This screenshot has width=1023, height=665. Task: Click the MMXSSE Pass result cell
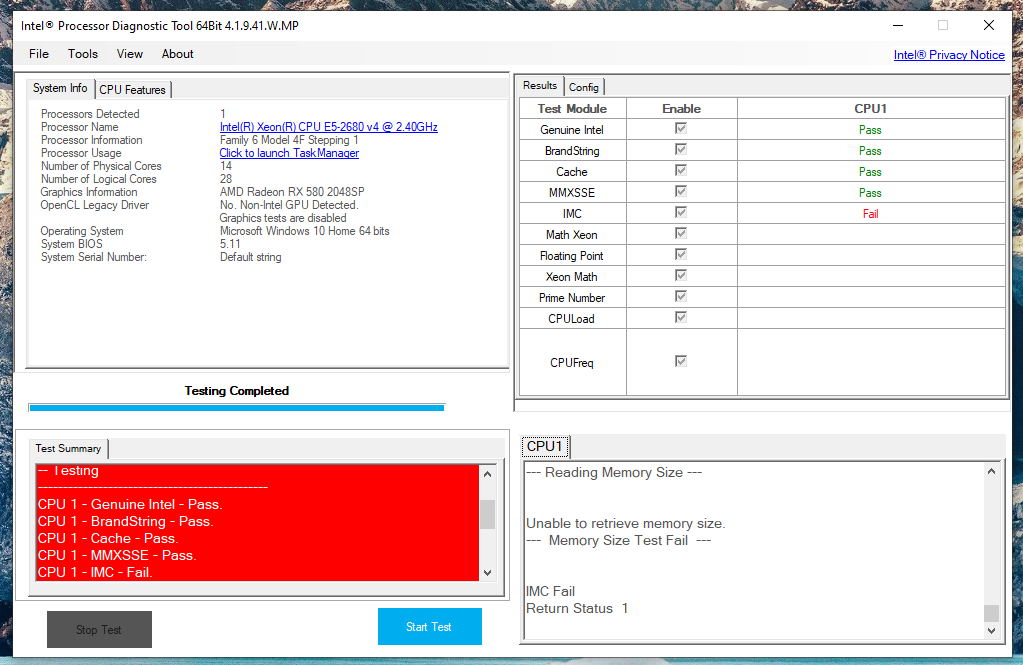pos(870,193)
